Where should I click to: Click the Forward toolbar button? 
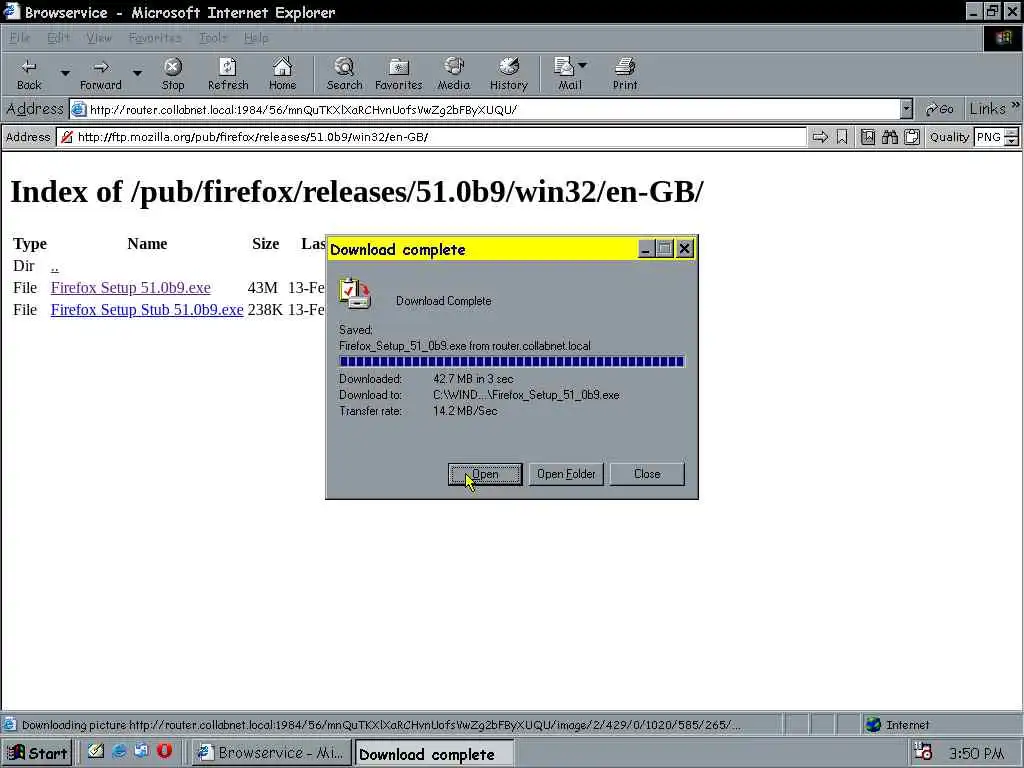(101, 74)
